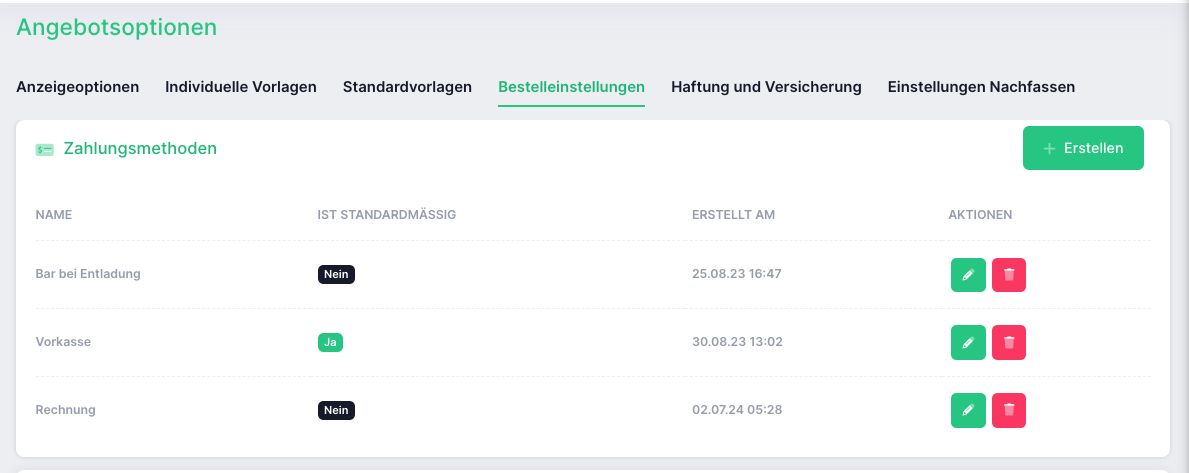Delete the Rechnung payment method
This screenshot has height=473, width=1189.
coord(1009,410)
